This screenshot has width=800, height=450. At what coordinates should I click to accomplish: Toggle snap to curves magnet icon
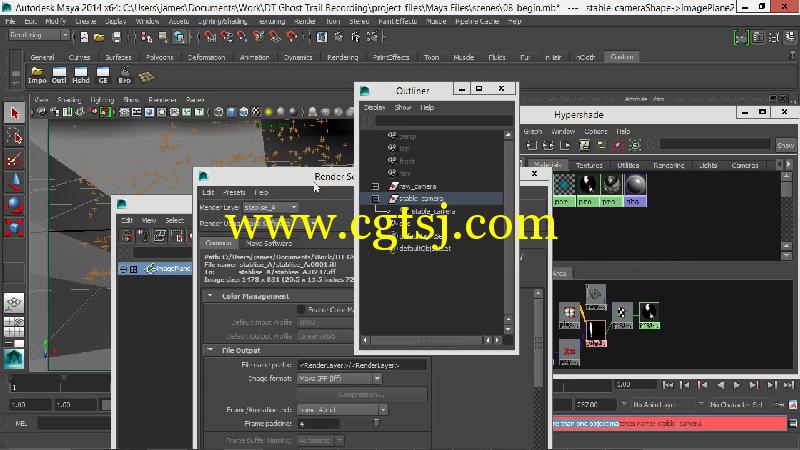click(227, 37)
